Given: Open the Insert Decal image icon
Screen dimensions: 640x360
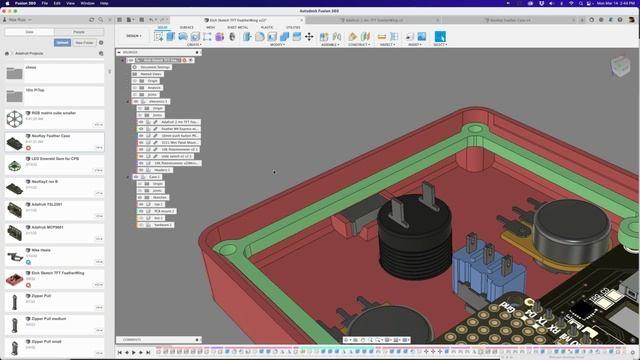Looking at the screenshot, I should click(422, 37).
